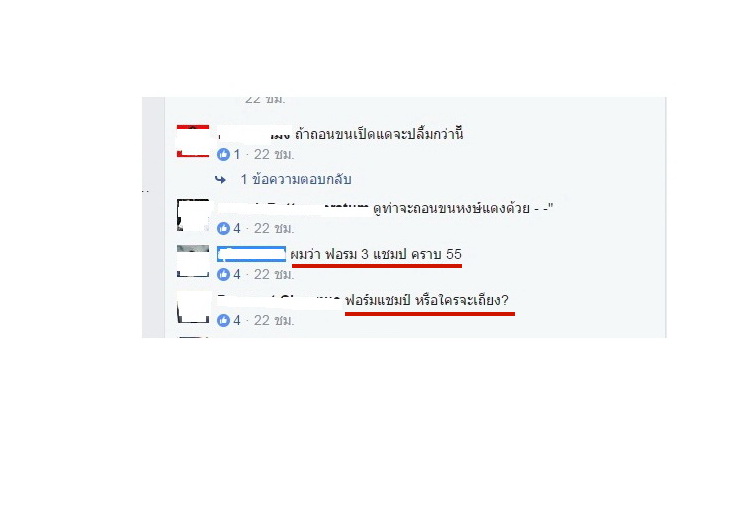The height and width of the screenshot is (507, 750).
Task: Click commenter name before ถ้าถอนขนเป็ดแดง text
Action: (254, 134)
